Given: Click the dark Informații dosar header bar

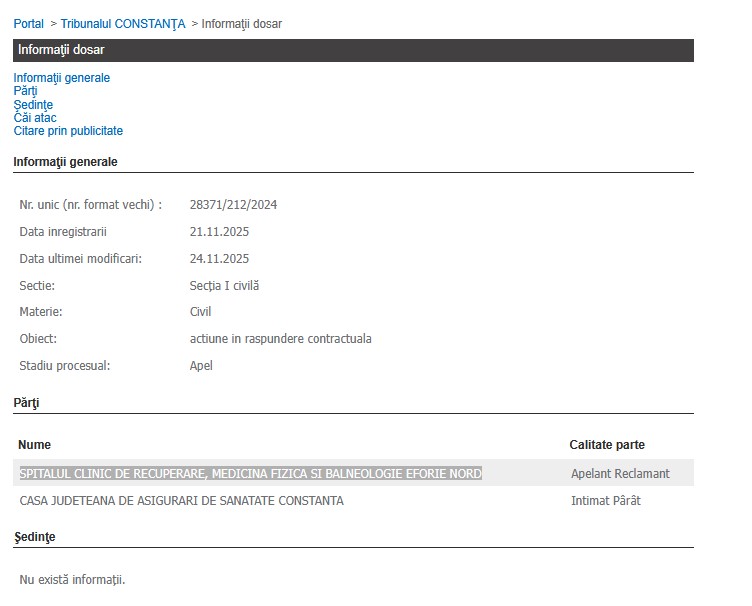Looking at the screenshot, I should click(x=353, y=50).
